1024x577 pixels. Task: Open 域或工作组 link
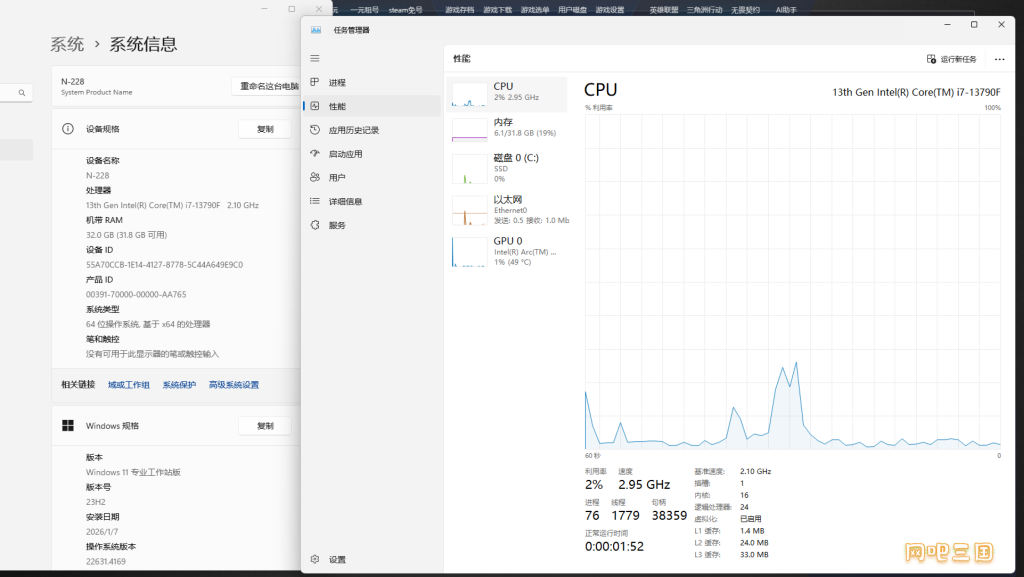click(129, 385)
